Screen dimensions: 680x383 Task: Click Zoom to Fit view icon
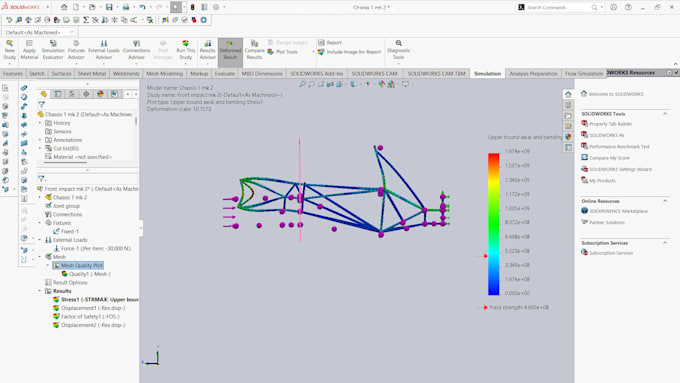302,84
